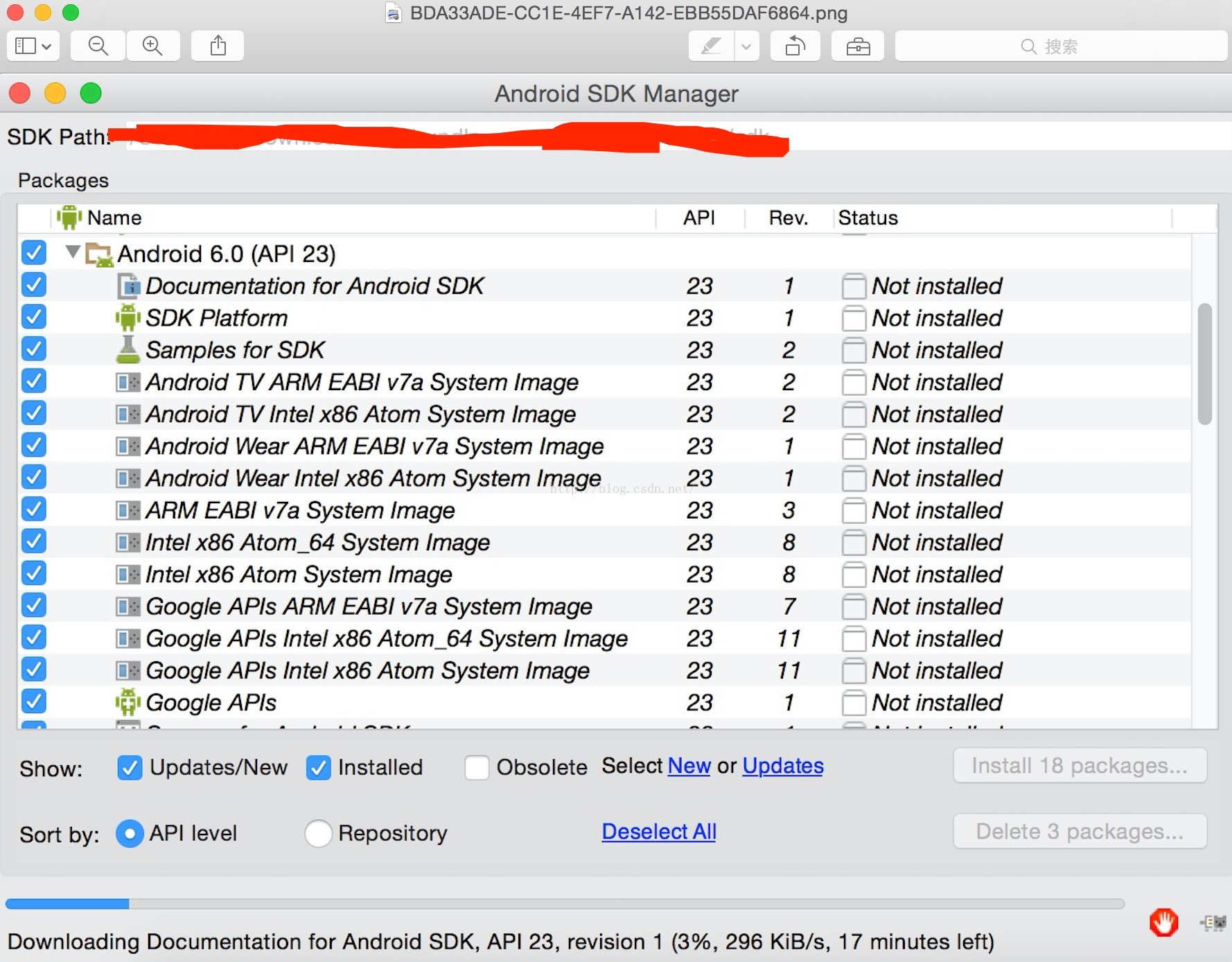
Task: Click the Rev. column header
Action: (x=789, y=218)
